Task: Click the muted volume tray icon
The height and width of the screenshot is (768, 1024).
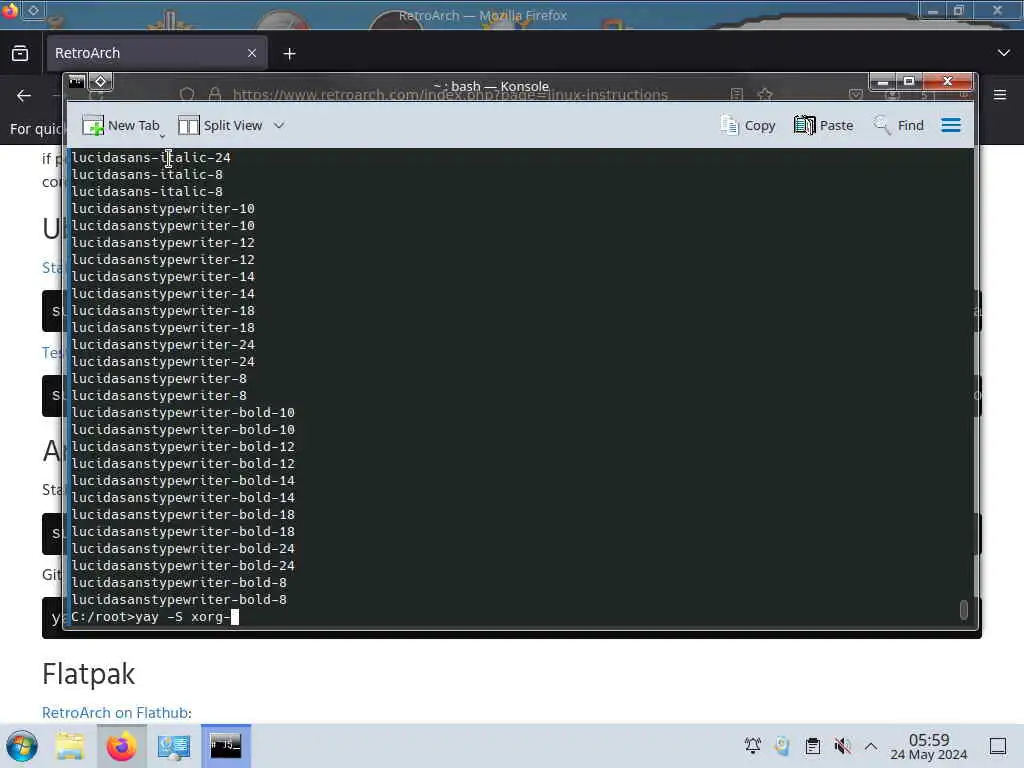Action: point(842,745)
